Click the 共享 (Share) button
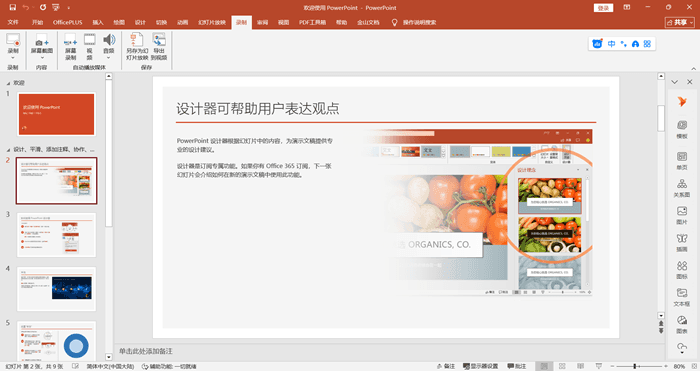The width and height of the screenshot is (700, 371). tap(679, 22)
